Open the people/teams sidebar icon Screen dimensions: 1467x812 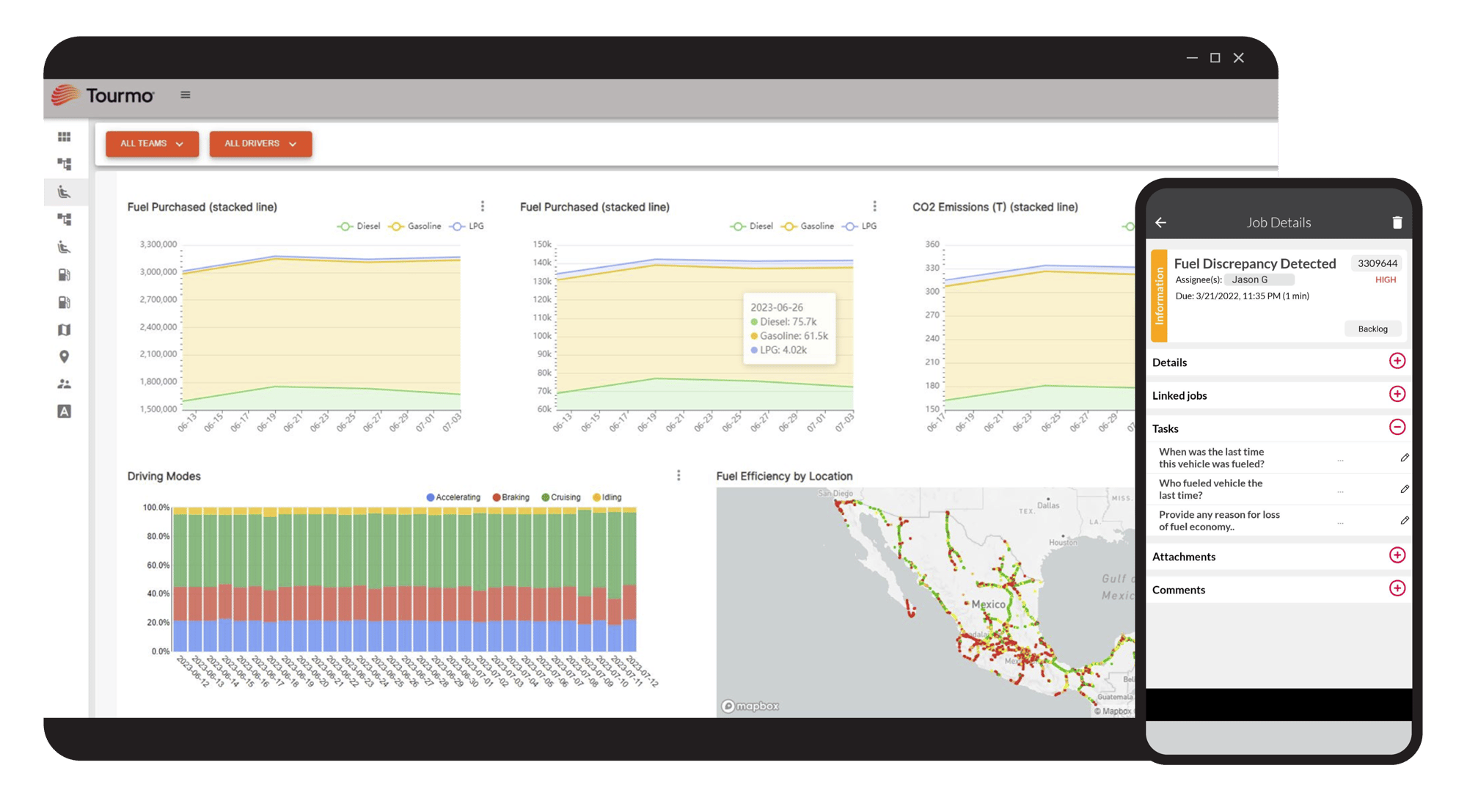click(x=65, y=384)
